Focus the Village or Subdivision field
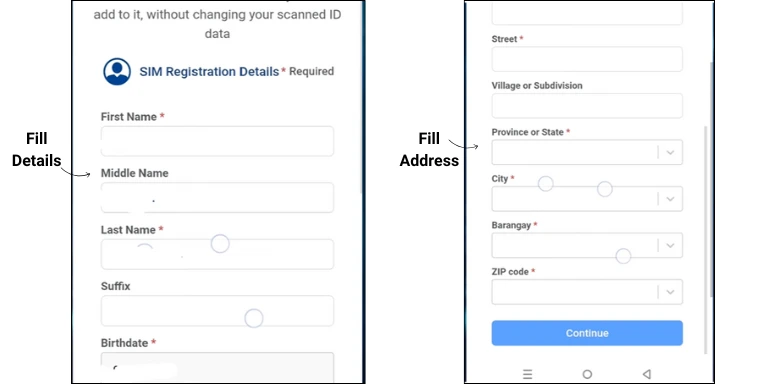The width and height of the screenshot is (768, 384). pyautogui.click(x=587, y=106)
